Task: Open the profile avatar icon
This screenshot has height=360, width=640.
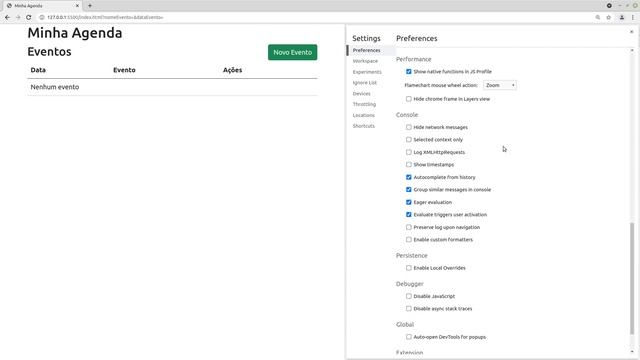Action: [x=622, y=17]
